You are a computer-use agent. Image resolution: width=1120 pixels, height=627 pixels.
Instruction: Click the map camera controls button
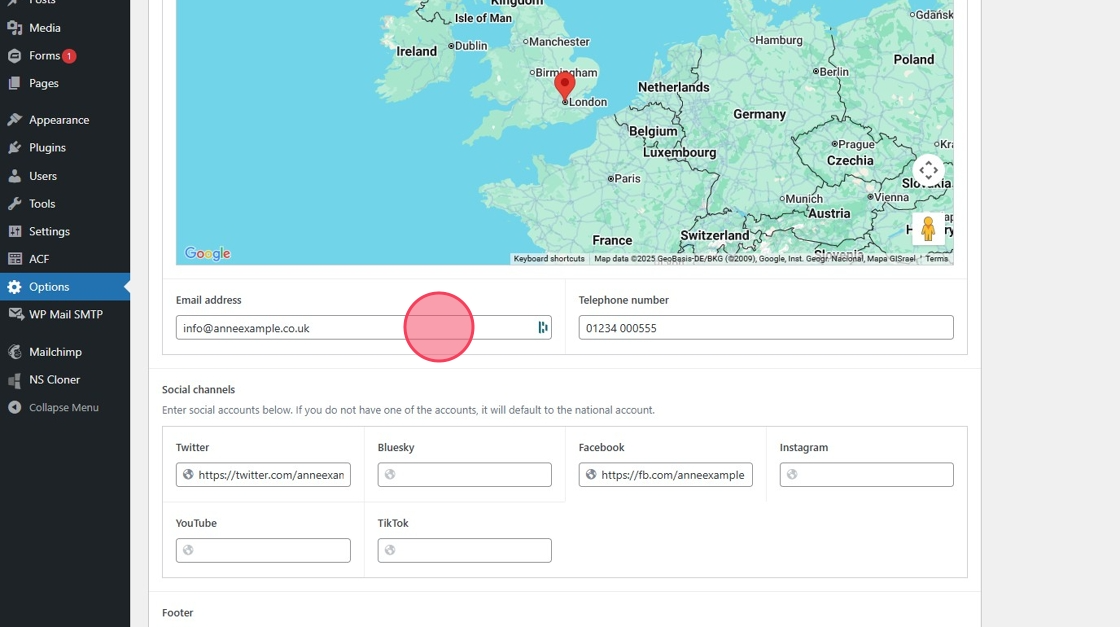click(x=928, y=170)
